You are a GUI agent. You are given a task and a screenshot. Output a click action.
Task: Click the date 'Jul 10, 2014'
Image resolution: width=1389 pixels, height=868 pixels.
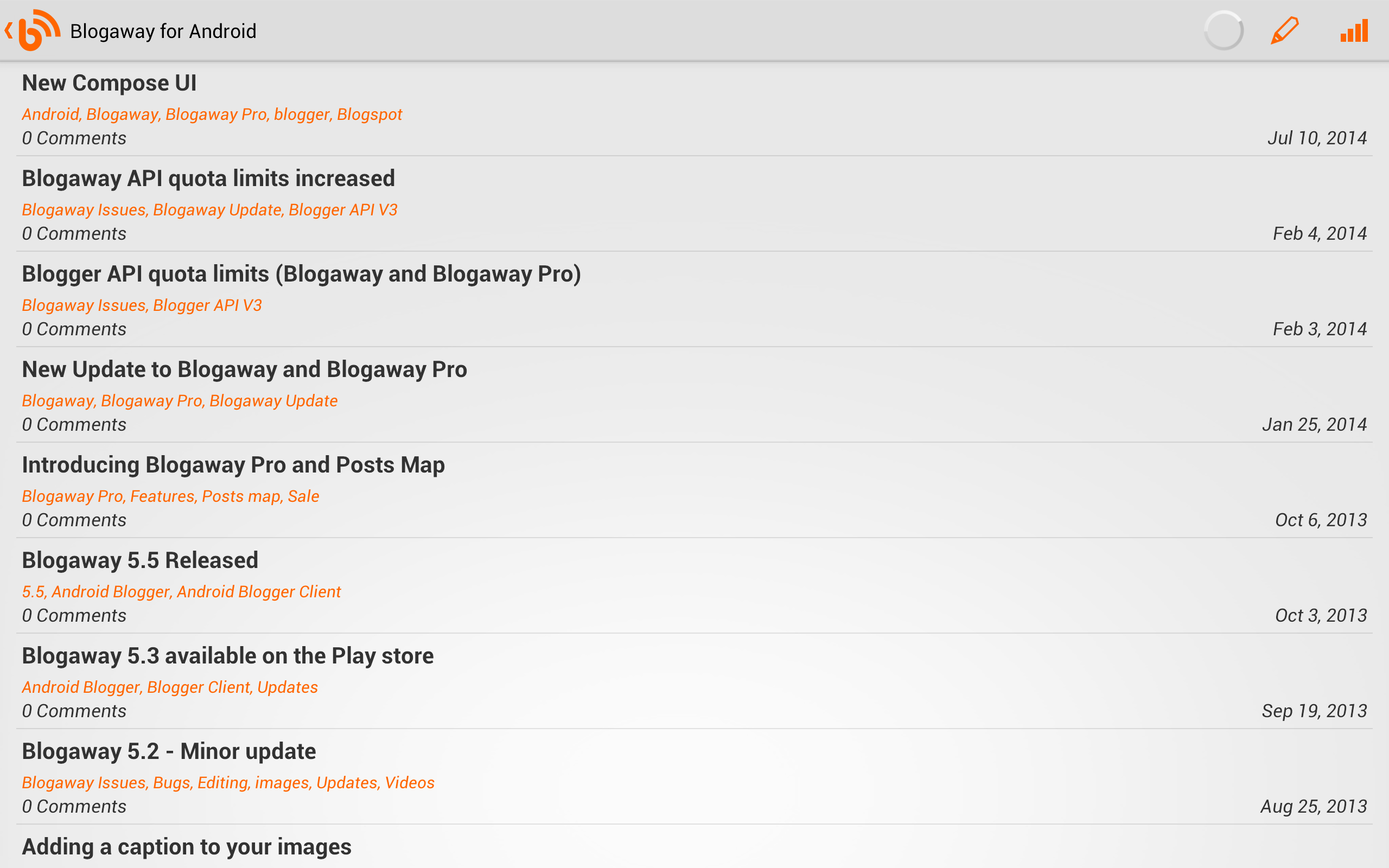pos(1317,138)
